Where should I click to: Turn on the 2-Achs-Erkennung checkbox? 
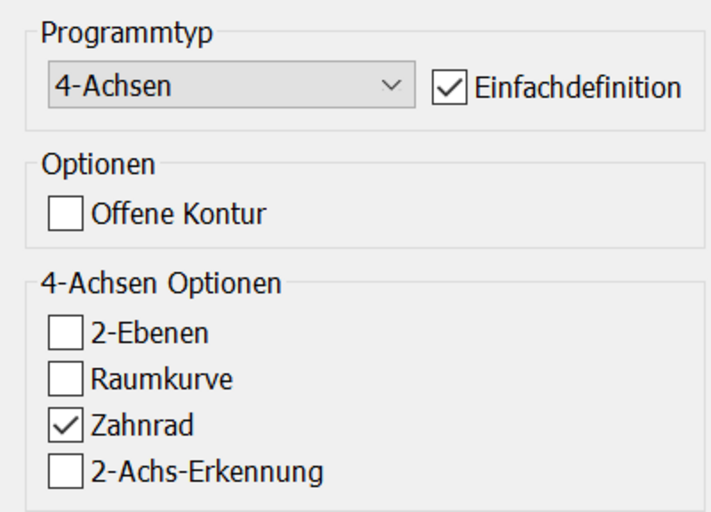click(66, 471)
